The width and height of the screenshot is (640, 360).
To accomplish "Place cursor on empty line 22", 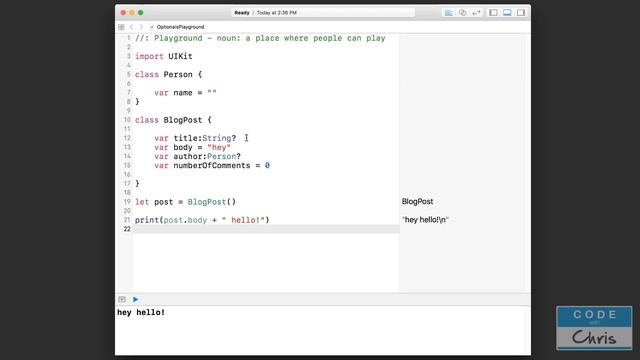I will (266, 229).
